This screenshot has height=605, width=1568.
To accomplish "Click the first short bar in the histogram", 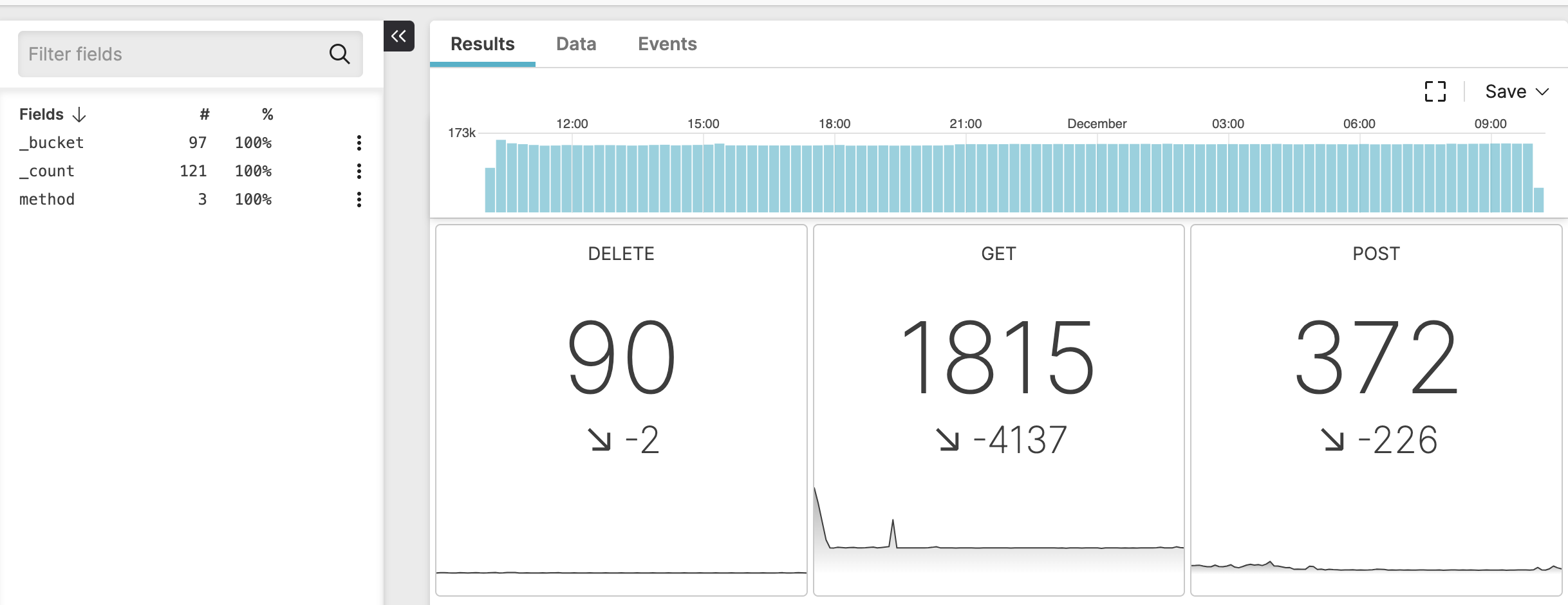I will pos(490,190).
